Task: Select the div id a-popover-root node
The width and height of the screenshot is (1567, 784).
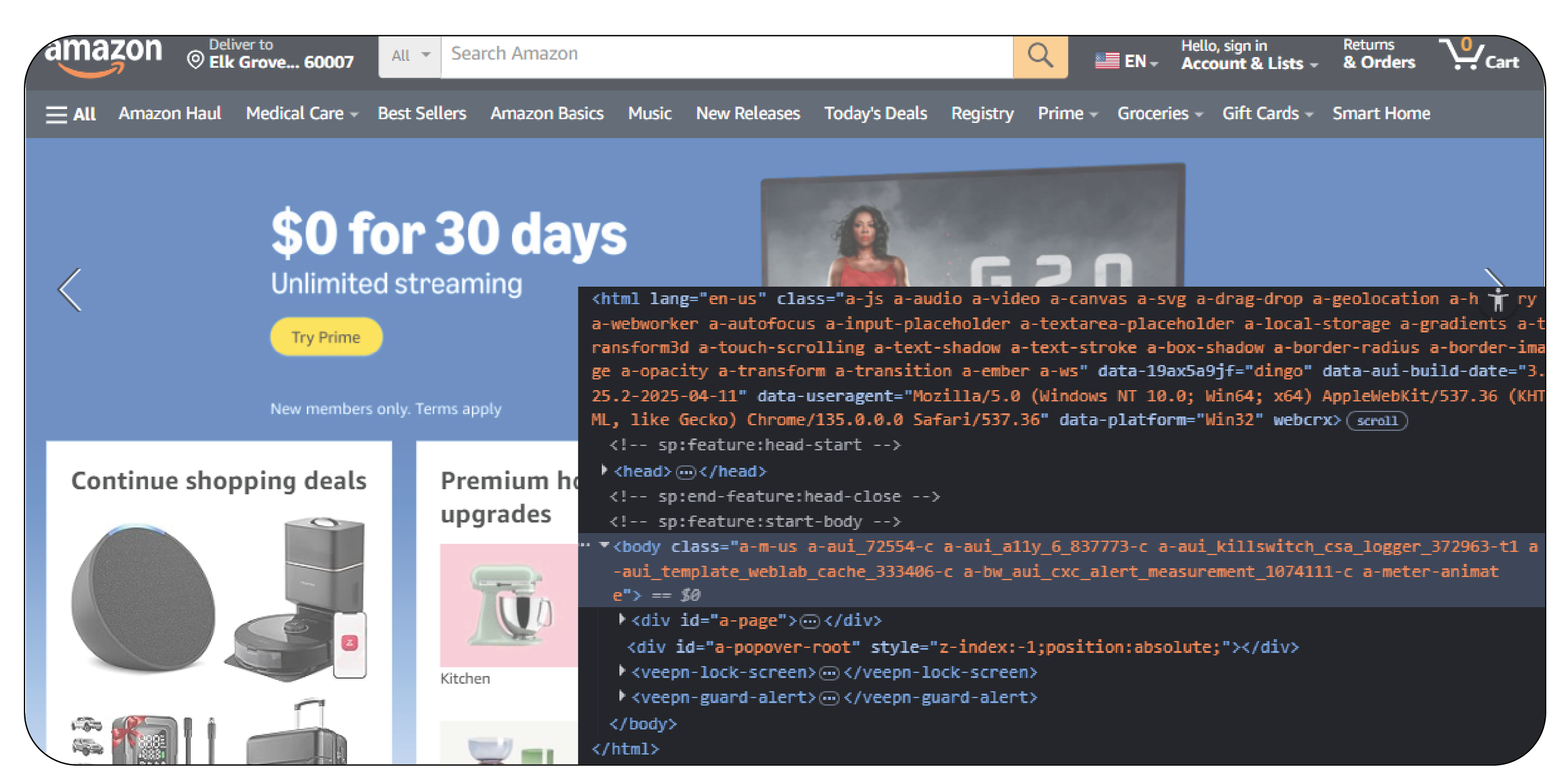Action: 963,647
